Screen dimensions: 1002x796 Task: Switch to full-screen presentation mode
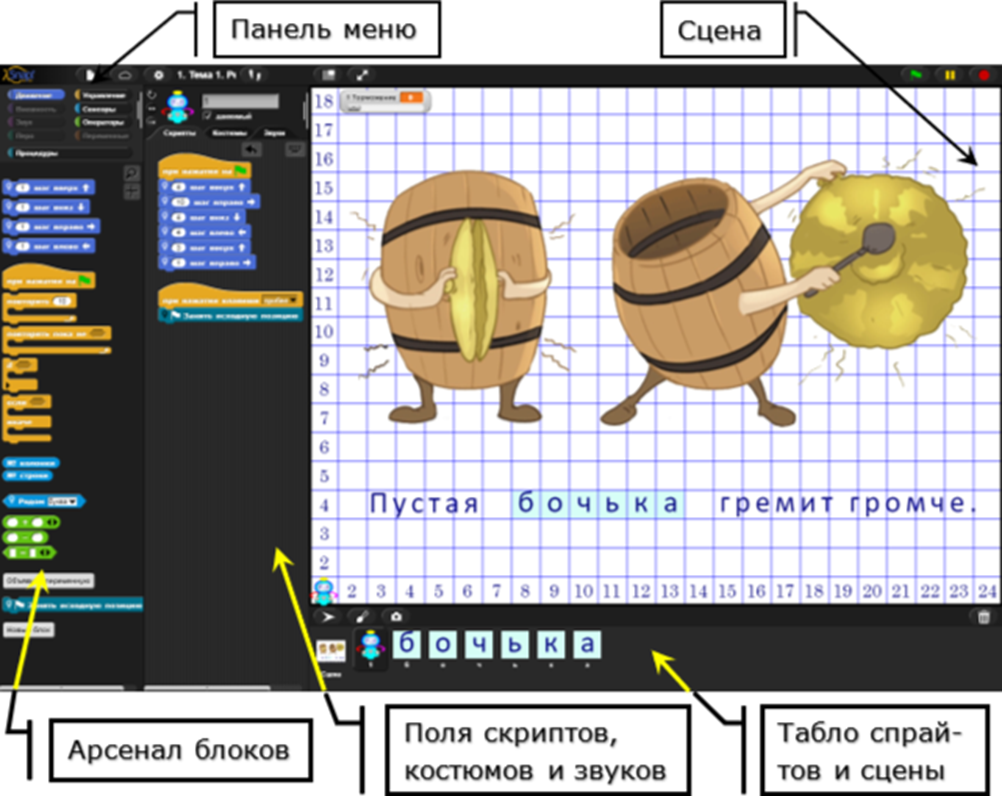point(362,75)
